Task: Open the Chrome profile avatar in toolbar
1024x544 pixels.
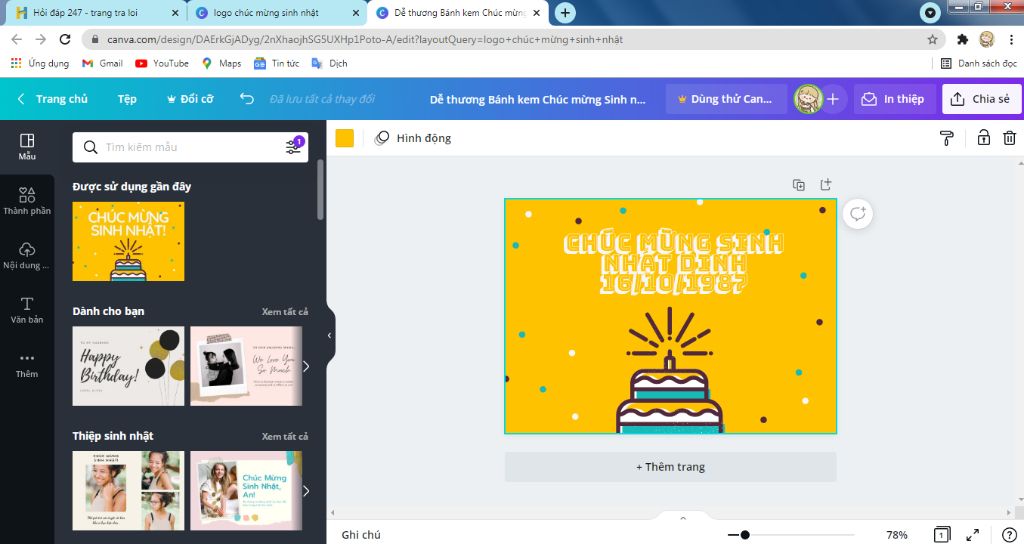Action: (987, 39)
